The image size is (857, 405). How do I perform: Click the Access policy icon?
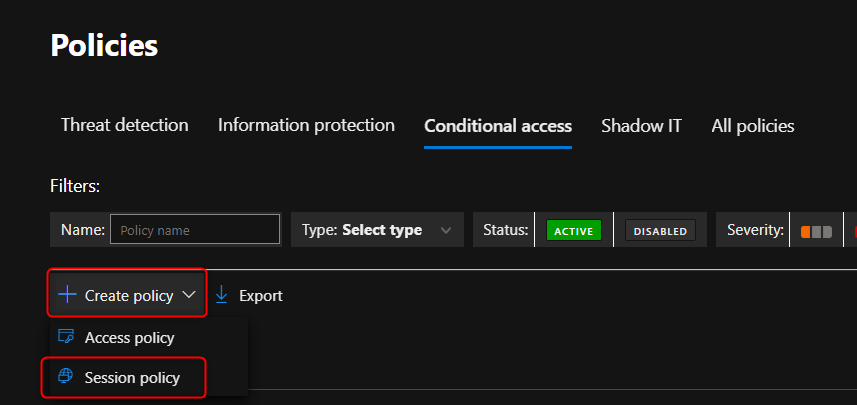click(x=66, y=337)
